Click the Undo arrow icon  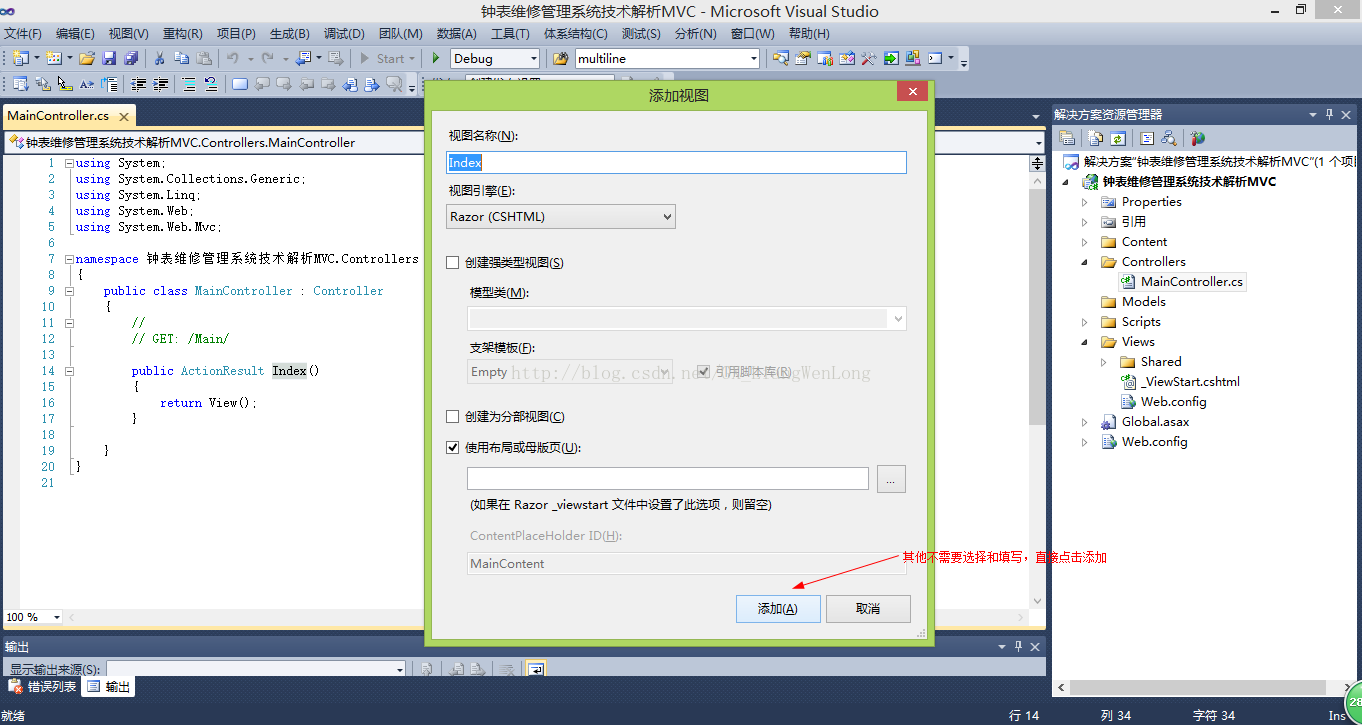232,58
